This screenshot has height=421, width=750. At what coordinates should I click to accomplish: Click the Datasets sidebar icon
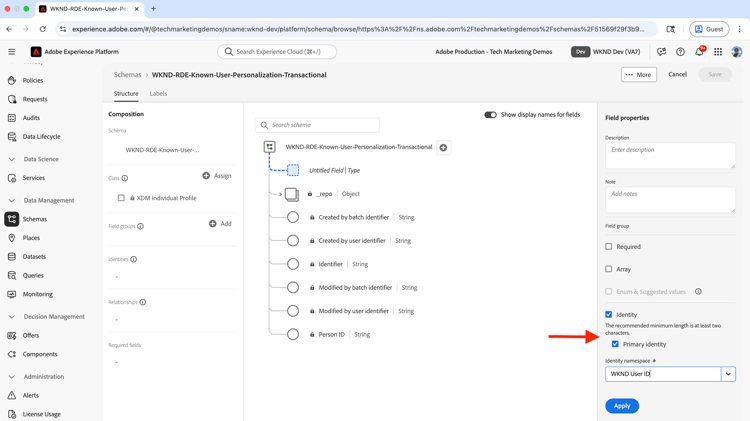(12, 256)
